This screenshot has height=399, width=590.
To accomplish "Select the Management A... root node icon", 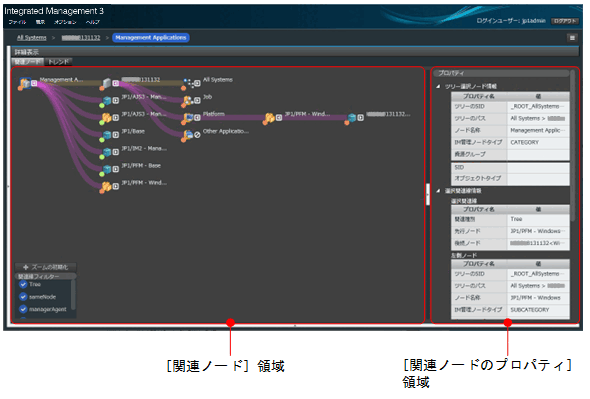I will pyautogui.click(x=25, y=83).
